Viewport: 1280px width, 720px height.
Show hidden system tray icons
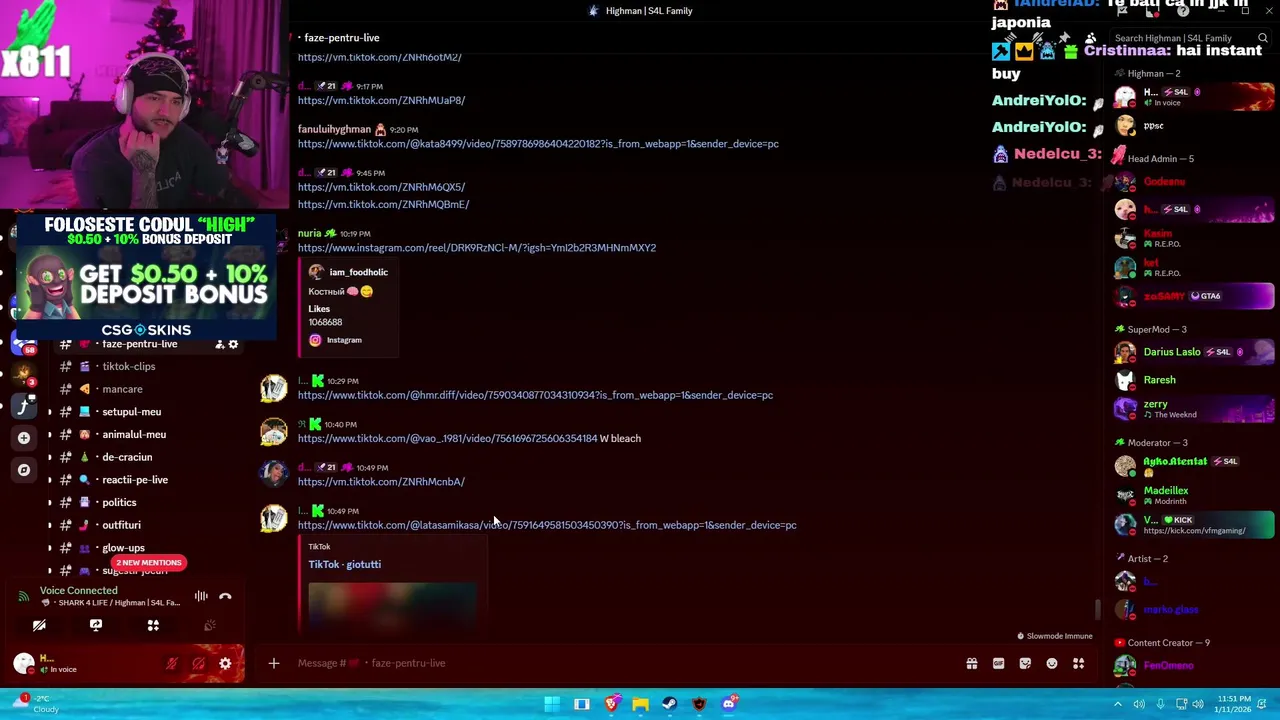[1118, 704]
